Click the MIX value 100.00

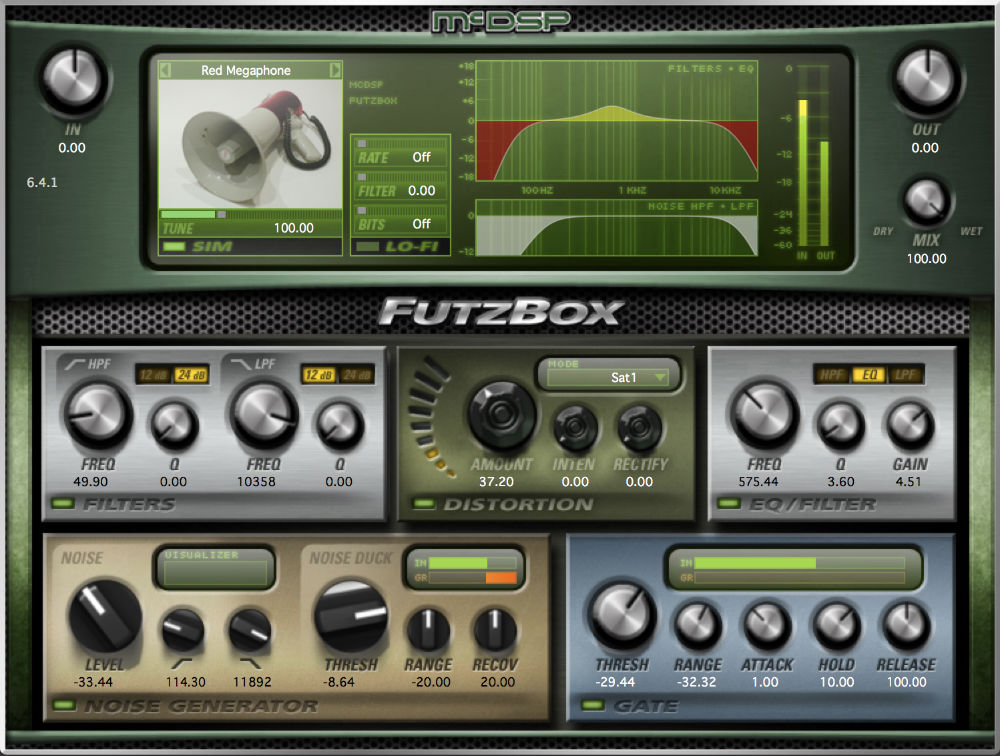927,259
